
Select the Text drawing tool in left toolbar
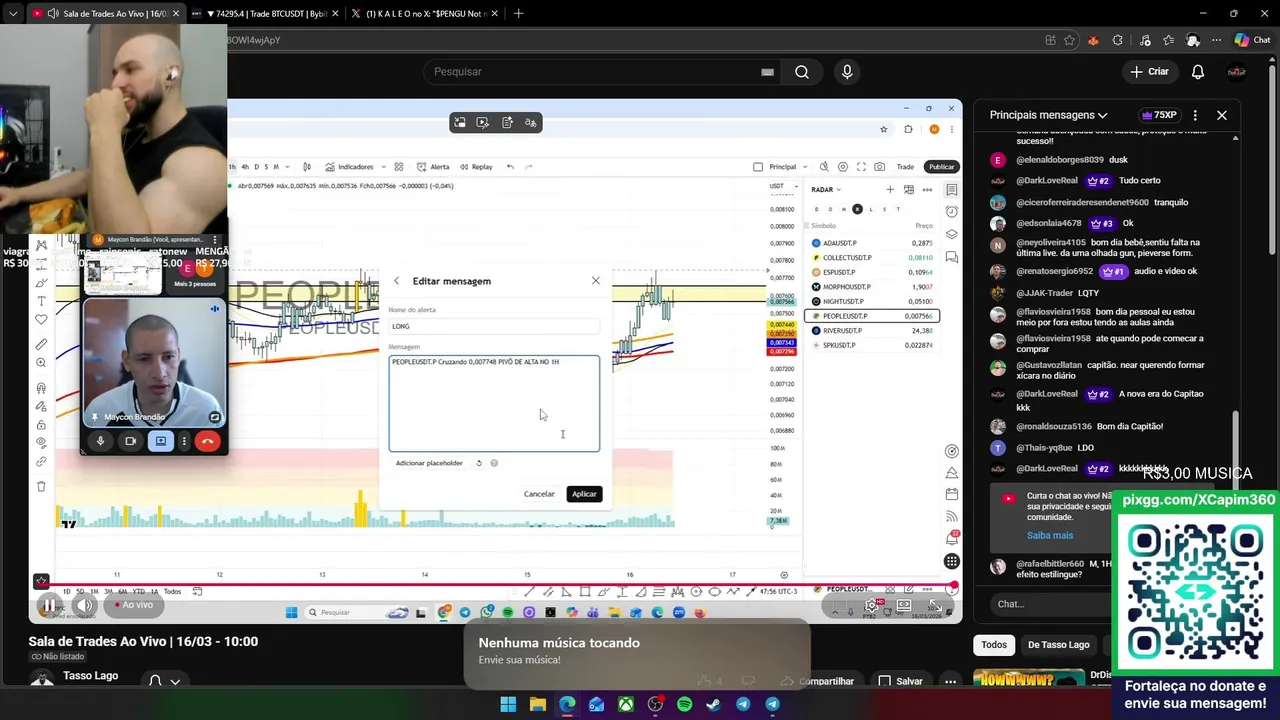coord(41,301)
